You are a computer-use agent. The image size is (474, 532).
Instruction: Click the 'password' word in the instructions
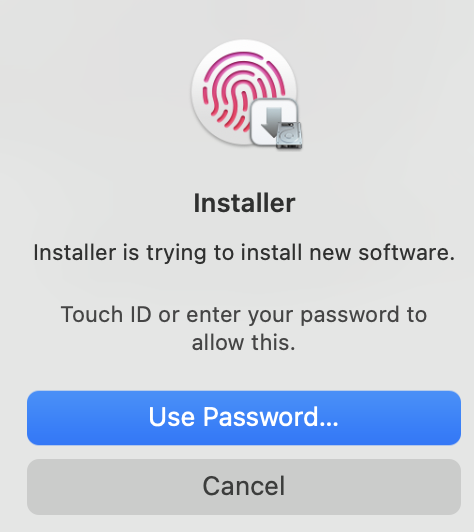click(x=350, y=315)
